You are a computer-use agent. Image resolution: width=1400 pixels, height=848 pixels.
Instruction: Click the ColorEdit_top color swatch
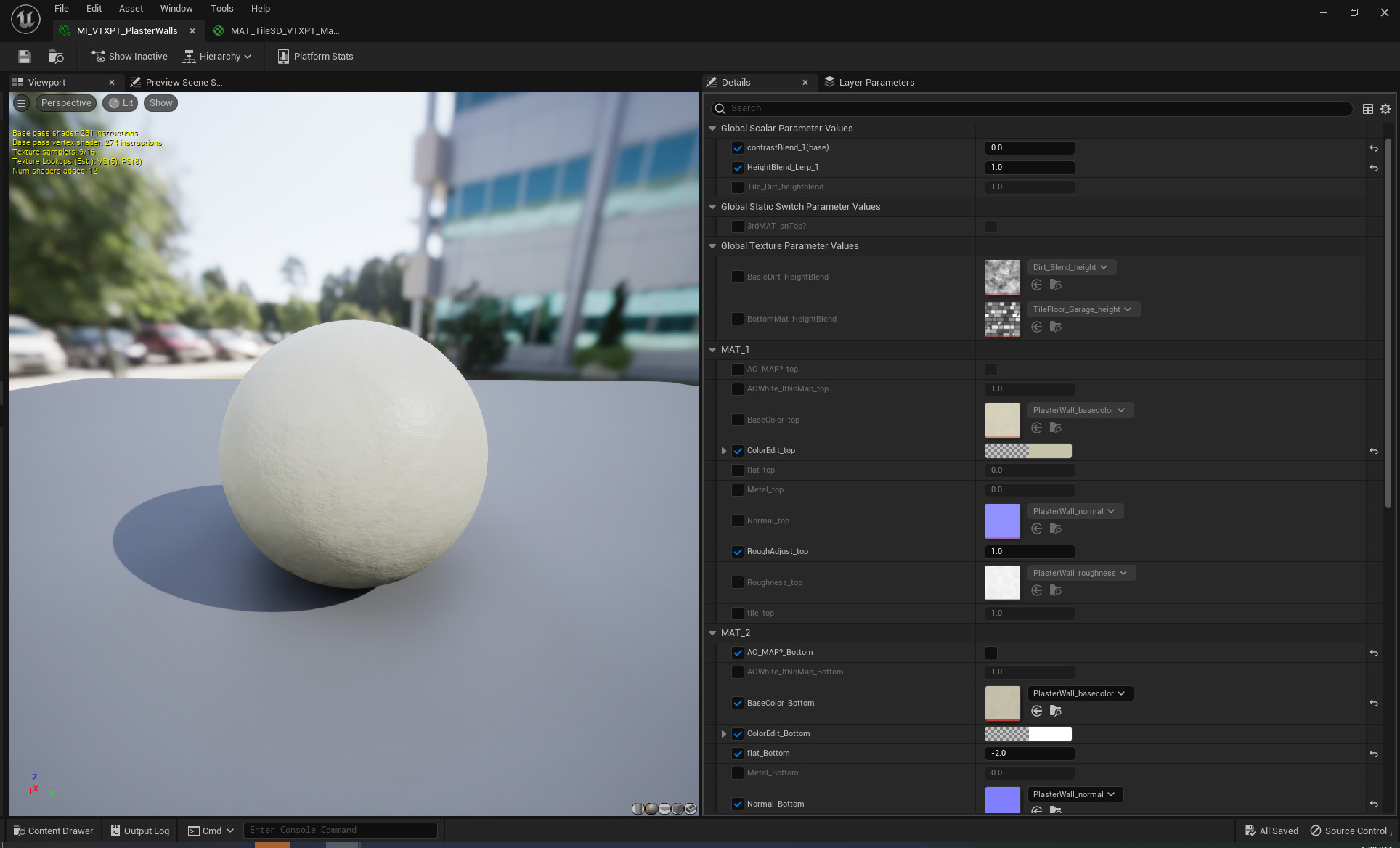coord(1028,451)
